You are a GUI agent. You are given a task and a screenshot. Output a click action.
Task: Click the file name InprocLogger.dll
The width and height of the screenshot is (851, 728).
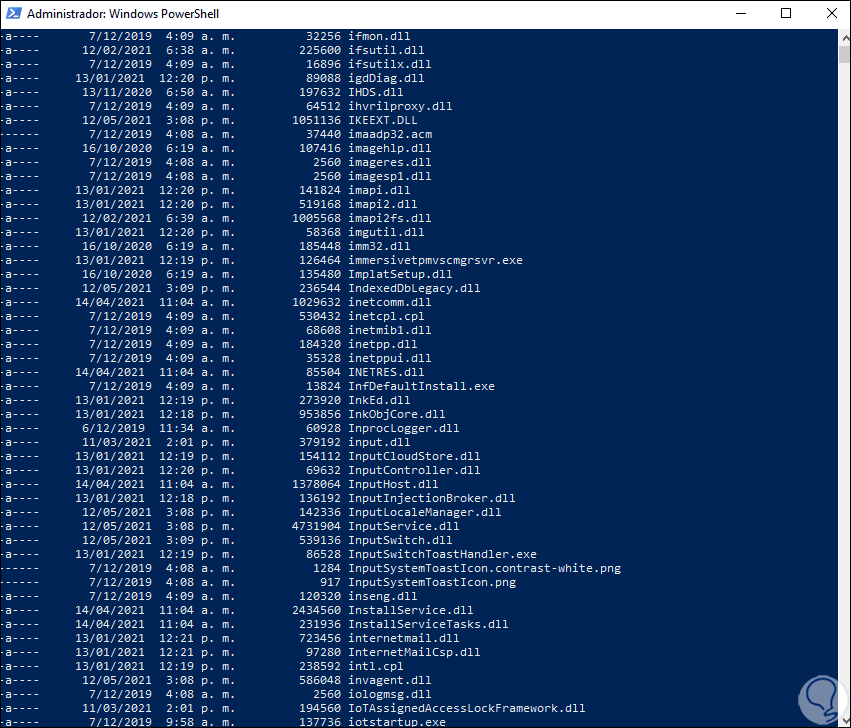click(x=404, y=429)
